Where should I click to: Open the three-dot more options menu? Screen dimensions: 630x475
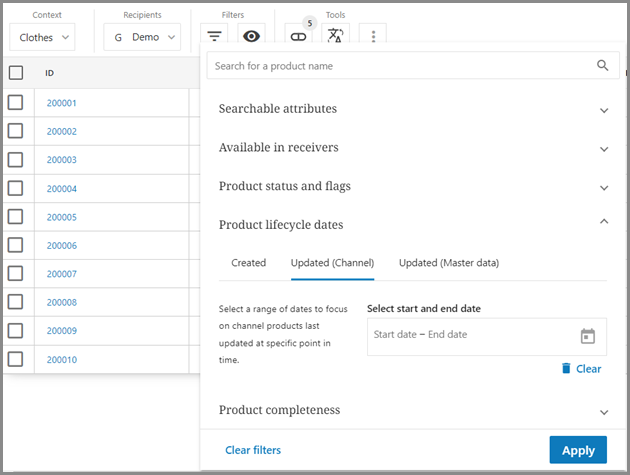tap(373, 37)
